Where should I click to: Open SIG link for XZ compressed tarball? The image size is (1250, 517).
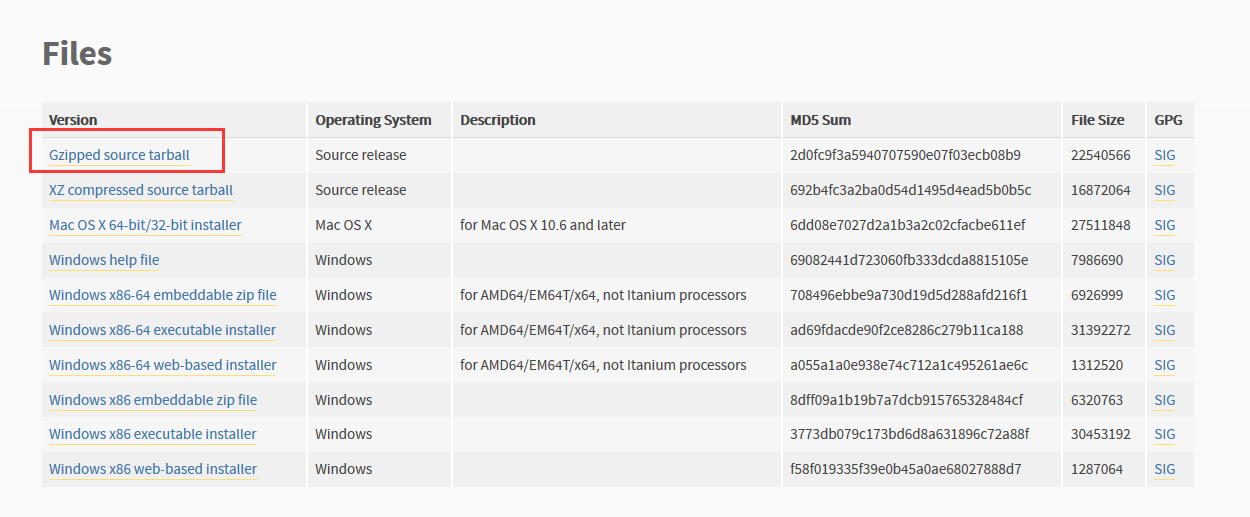[1165, 190]
